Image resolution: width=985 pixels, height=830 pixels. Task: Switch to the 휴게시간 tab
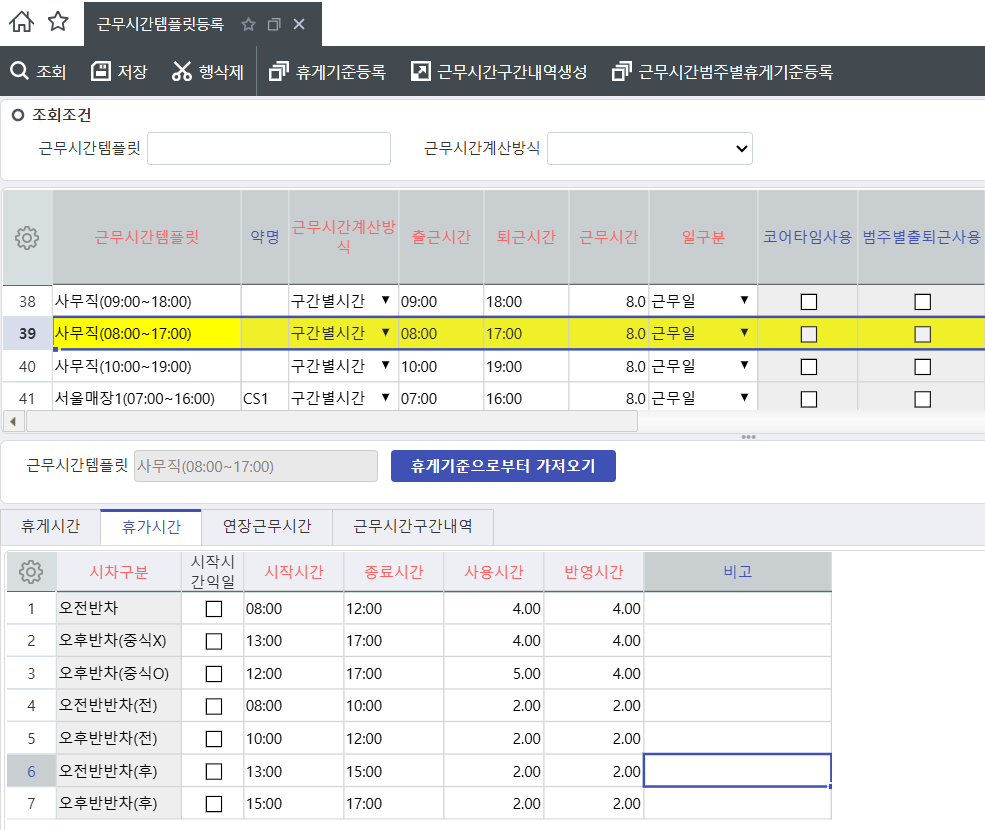51,525
